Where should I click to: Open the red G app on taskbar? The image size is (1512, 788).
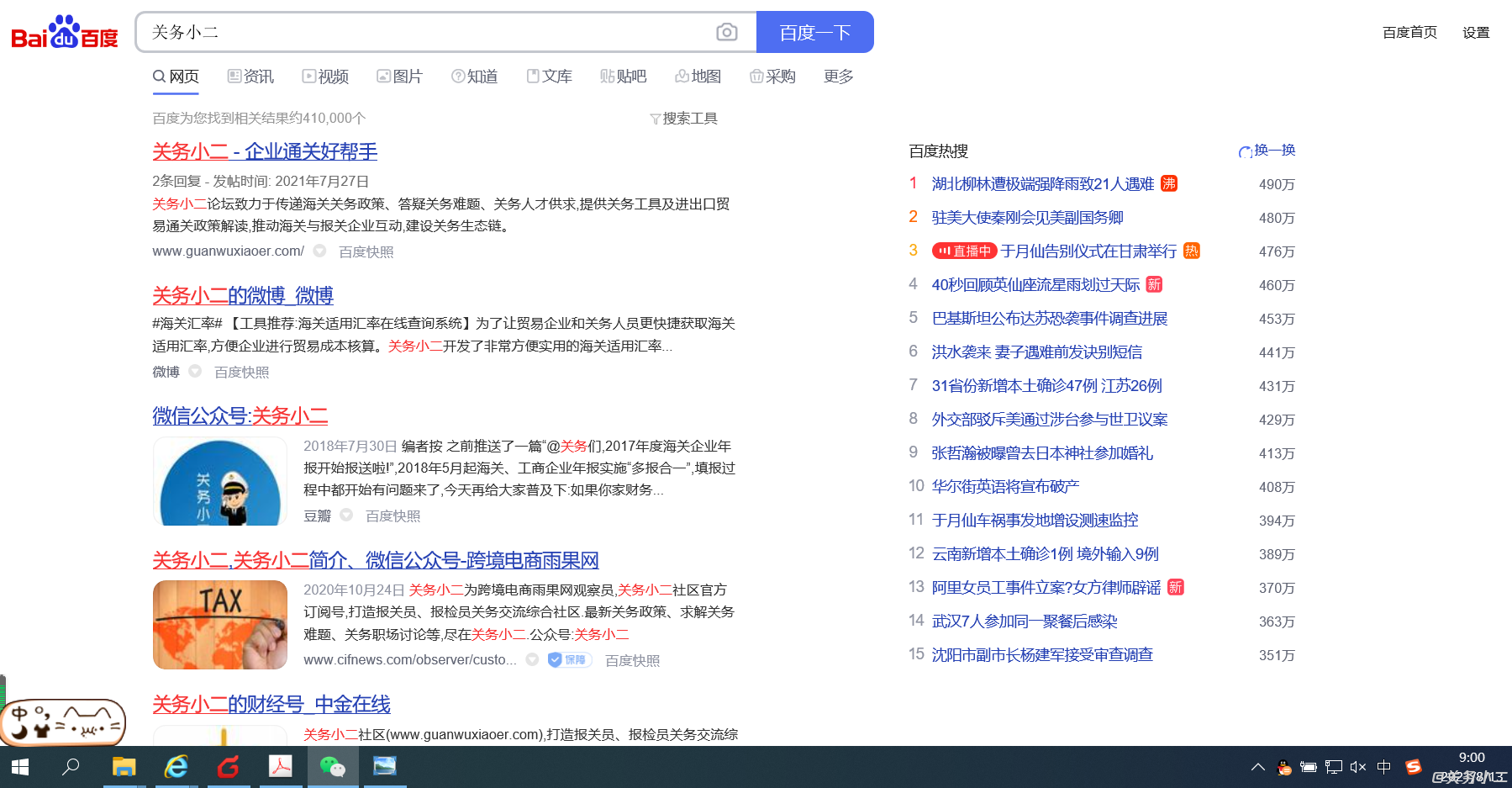[228, 767]
